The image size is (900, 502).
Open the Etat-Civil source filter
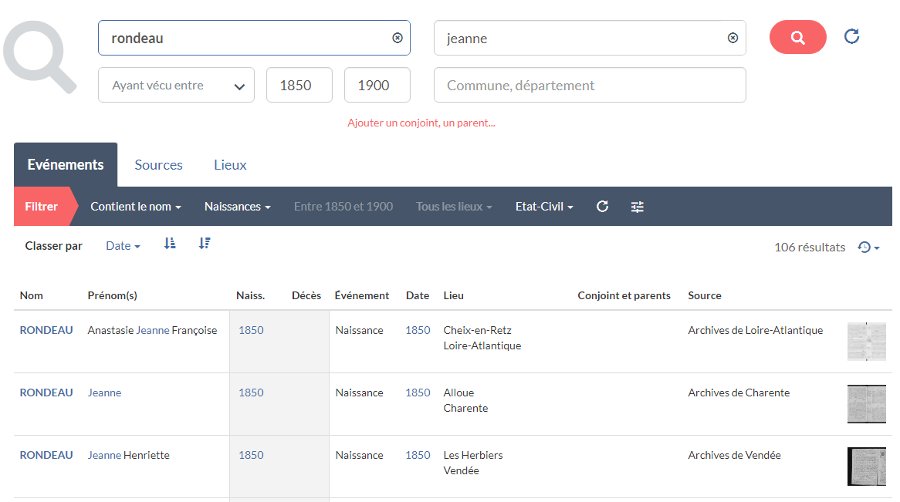coord(543,207)
